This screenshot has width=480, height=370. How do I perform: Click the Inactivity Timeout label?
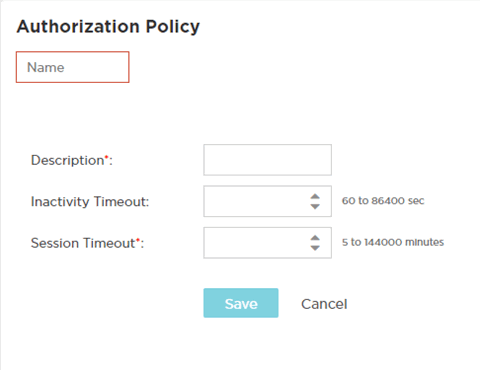click(x=90, y=202)
